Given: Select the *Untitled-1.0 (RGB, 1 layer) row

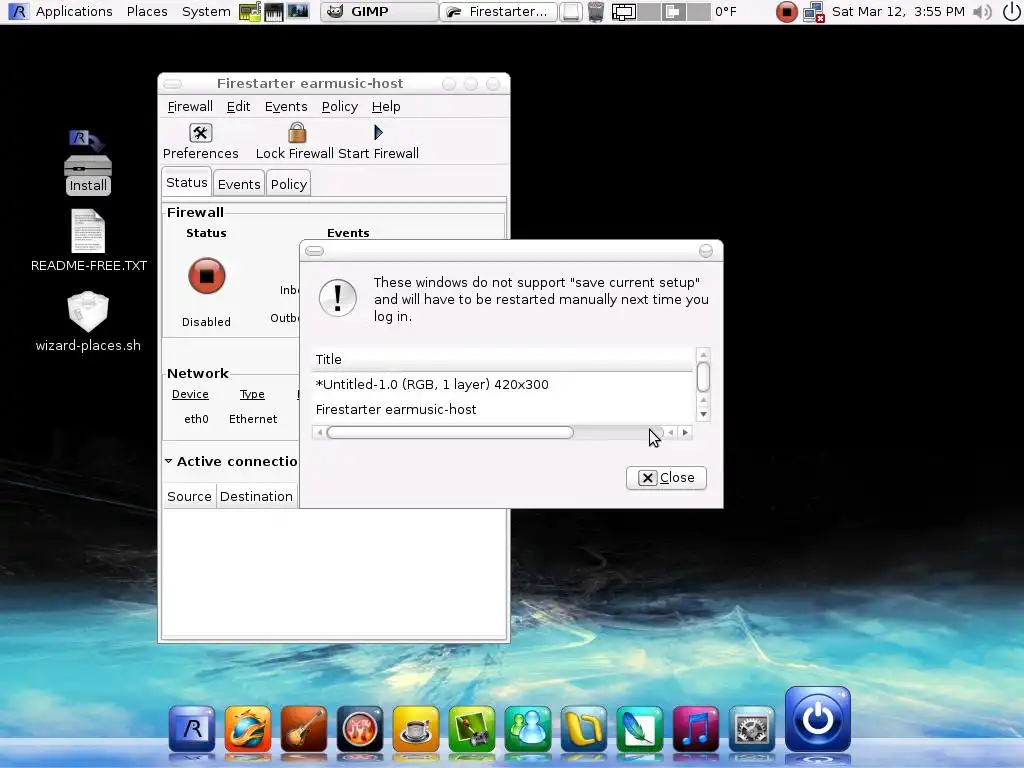Looking at the screenshot, I should [503, 384].
